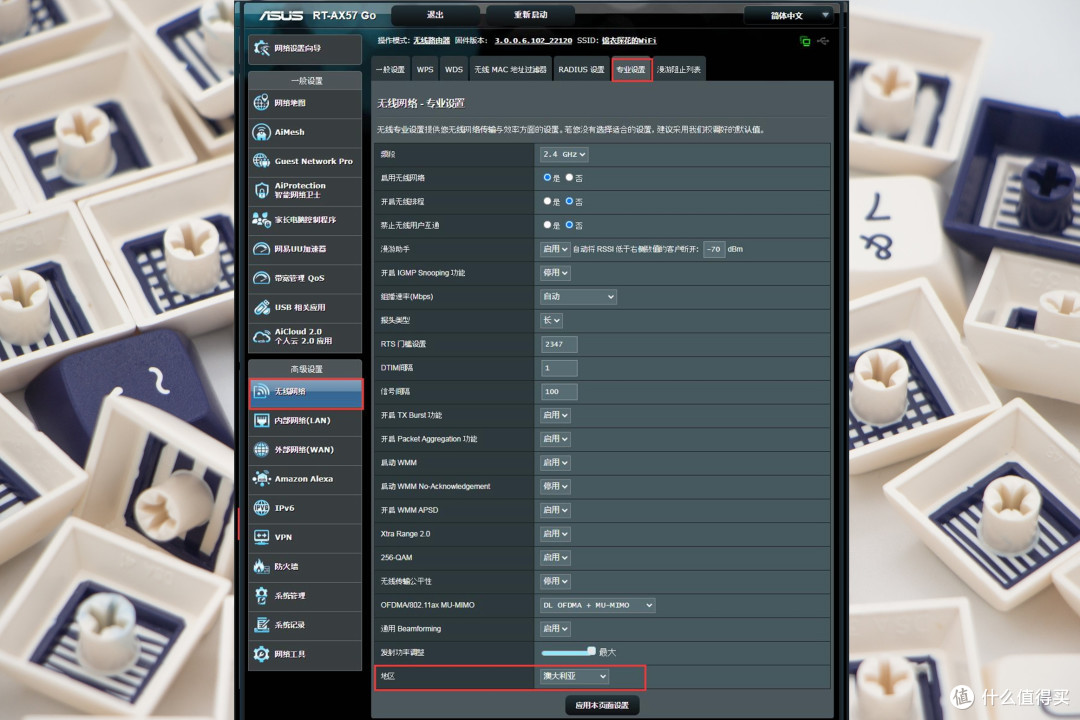Screen dimensions: 1080x720
Task: Open 系统管理 administration gear icon
Action: click(261, 595)
